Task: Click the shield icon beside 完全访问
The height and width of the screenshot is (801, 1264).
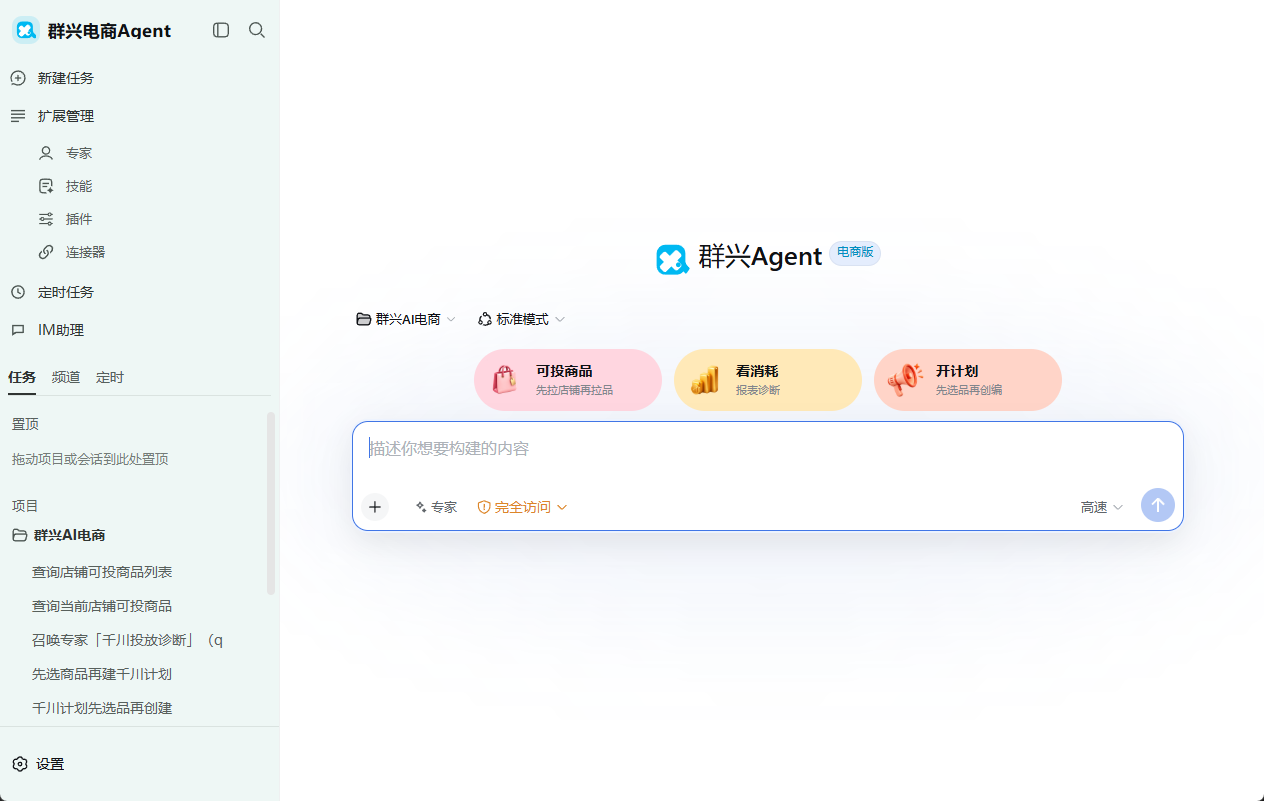Action: (x=484, y=507)
